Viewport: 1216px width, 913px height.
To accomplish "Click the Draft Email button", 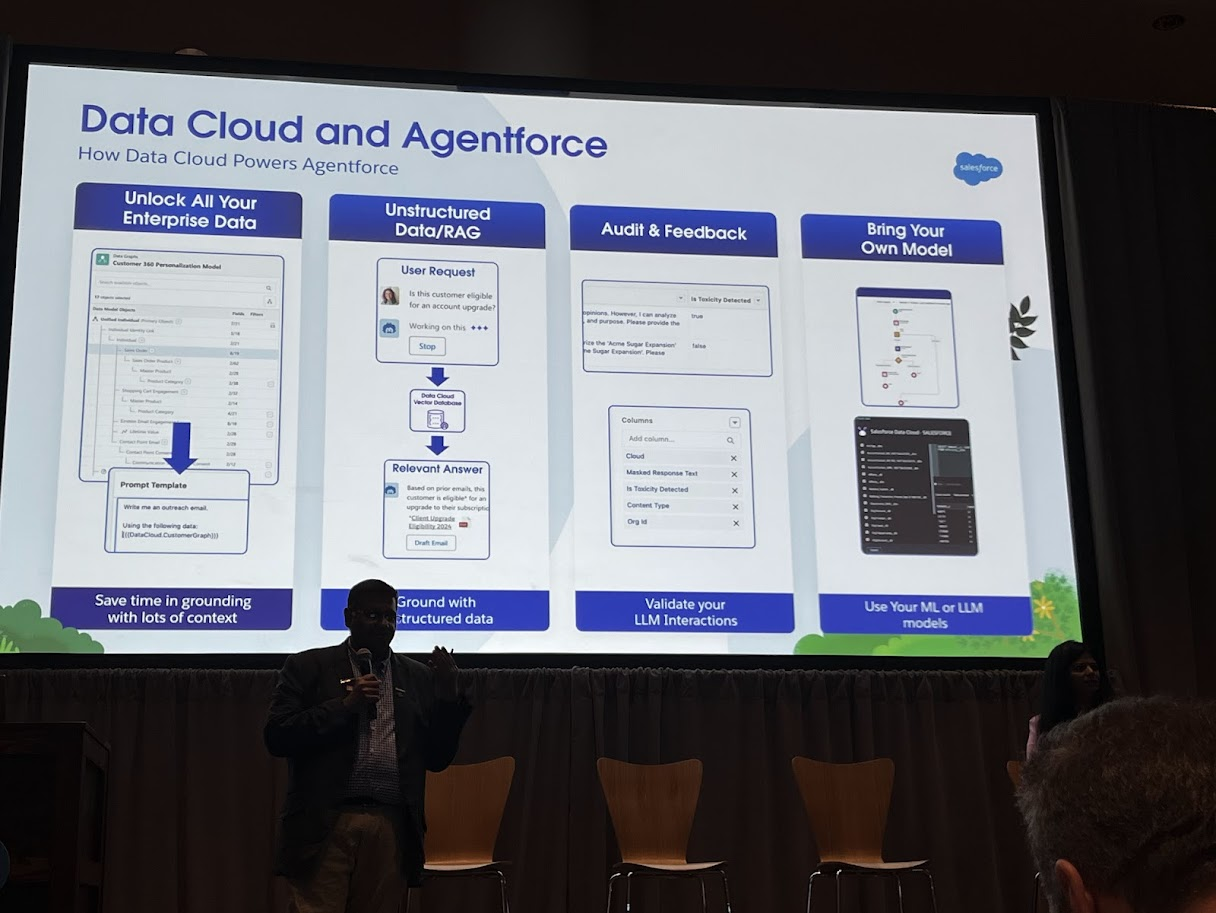I will [431, 542].
